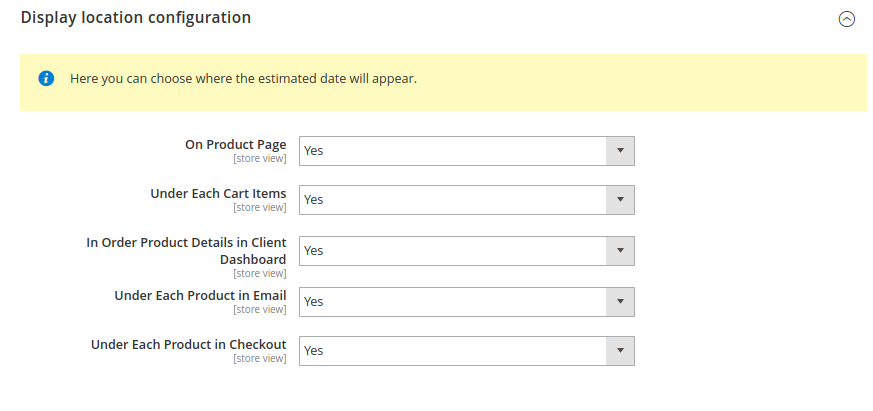Click the Under Each Cart Items arrow

pos(620,200)
